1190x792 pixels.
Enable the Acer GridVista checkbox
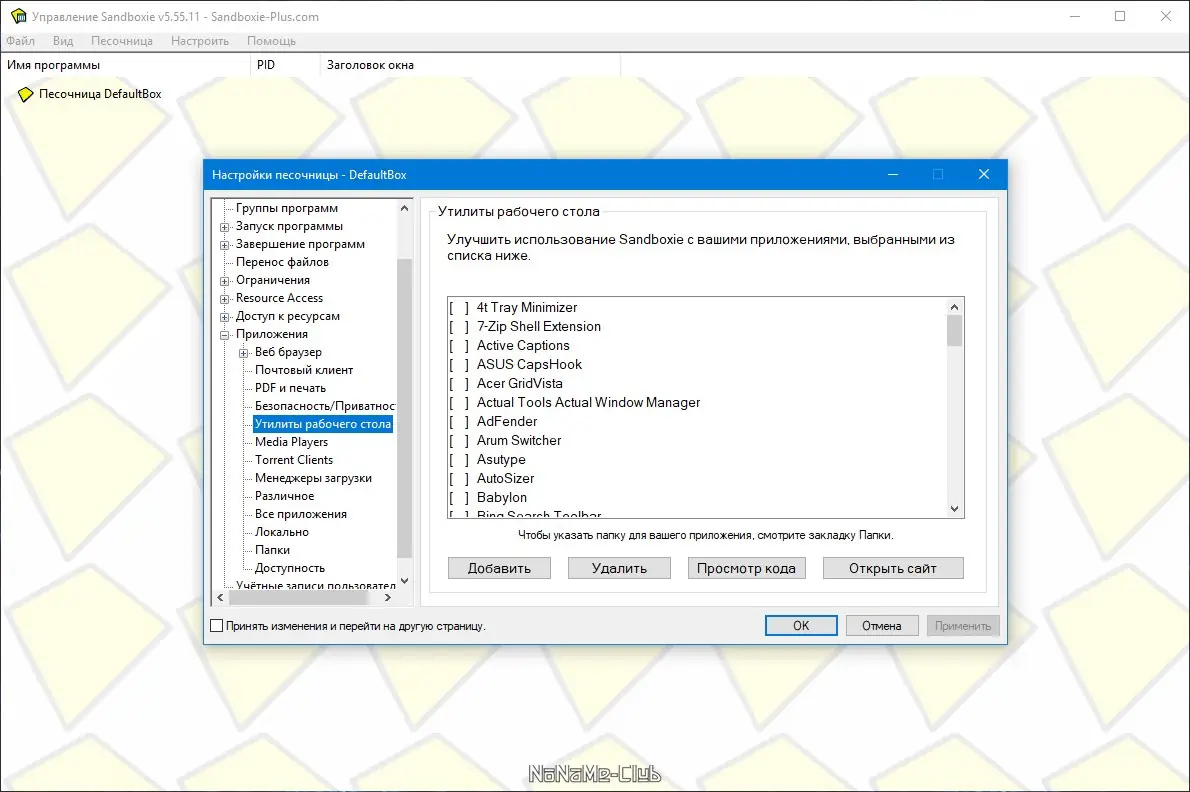pos(458,383)
